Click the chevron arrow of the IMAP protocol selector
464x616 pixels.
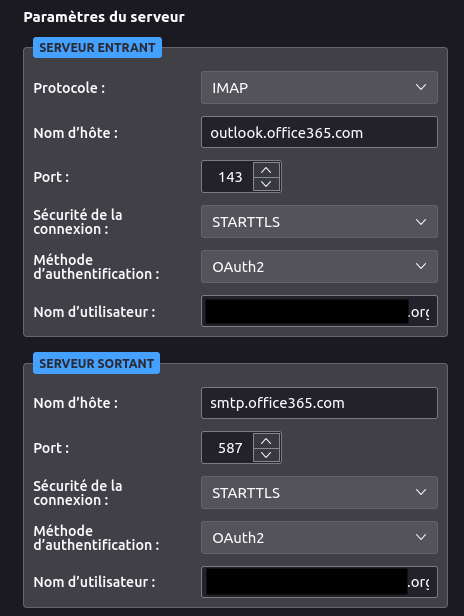click(x=421, y=87)
